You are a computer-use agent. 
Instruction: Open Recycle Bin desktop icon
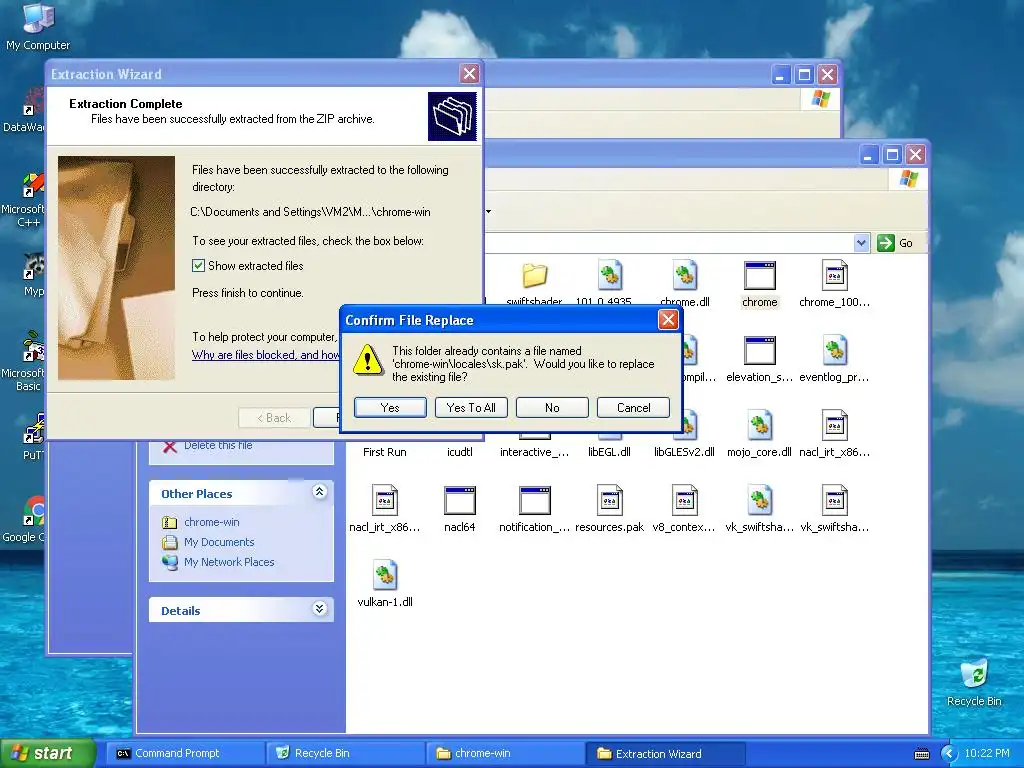coord(974,683)
